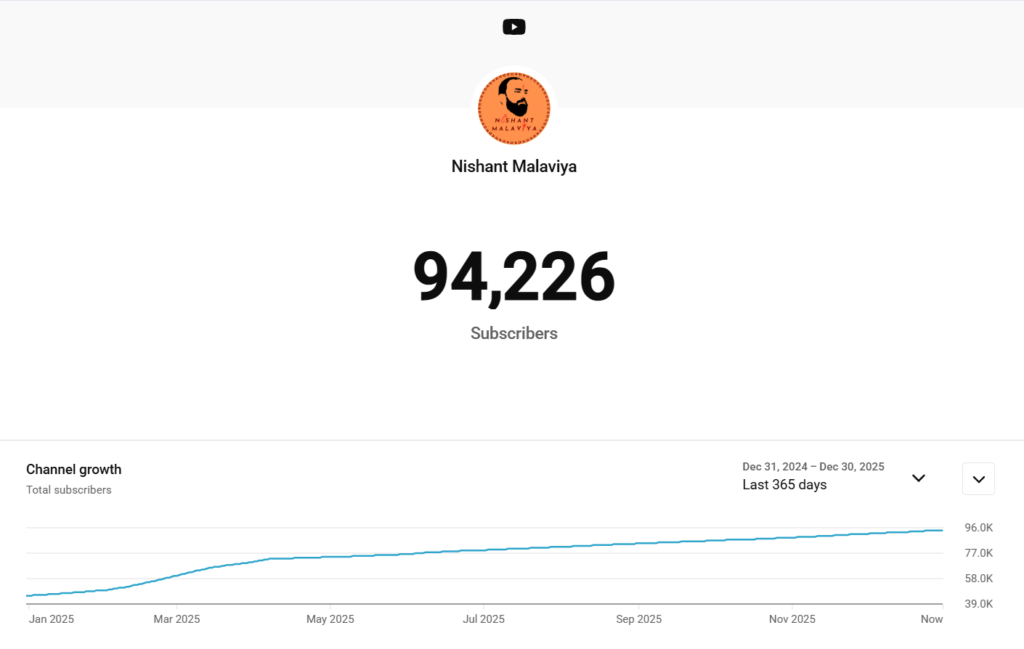Click the Channel growth heading
Viewport: 1024px width, 649px height.
pyautogui.click(x=74, y=469)
